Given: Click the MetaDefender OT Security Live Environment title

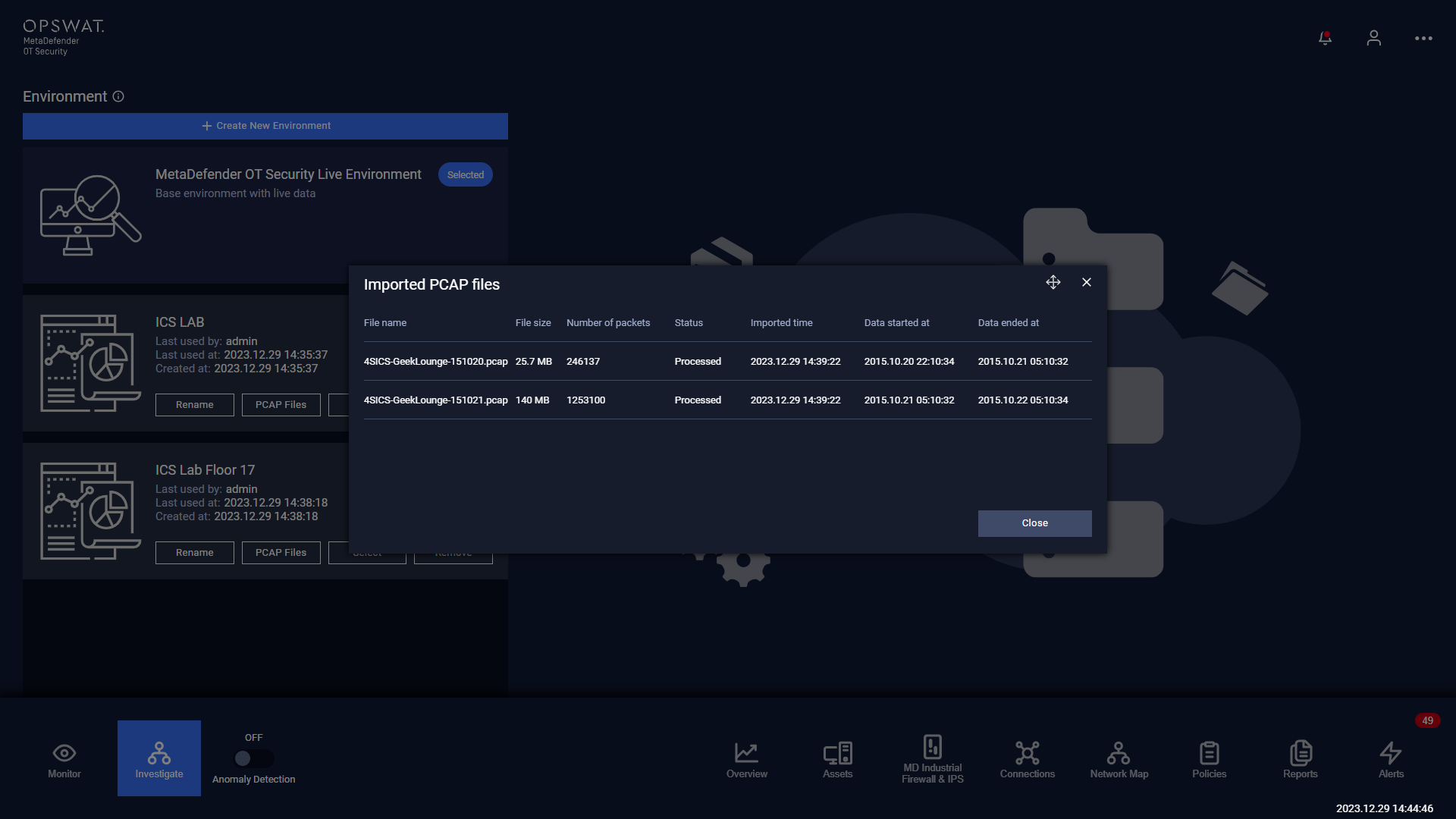Looking at the screenshot, I should click(288, 174).
